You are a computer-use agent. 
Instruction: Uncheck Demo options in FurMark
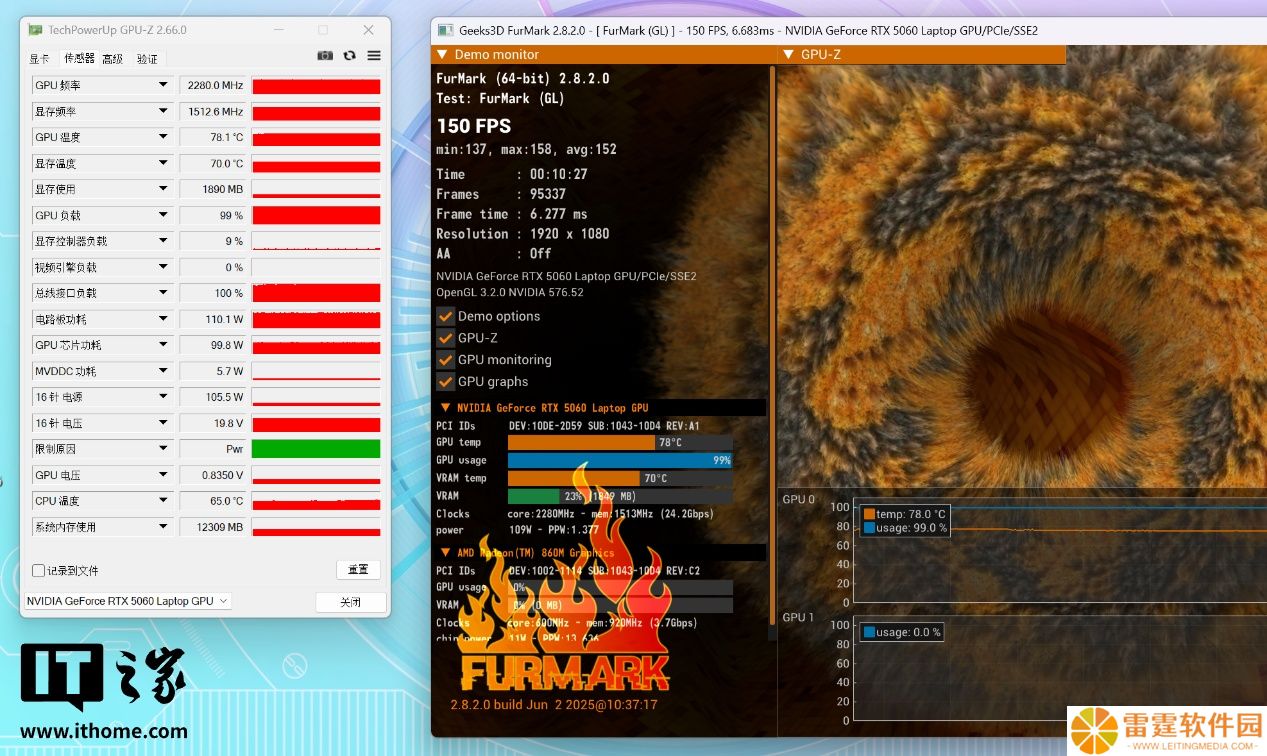[446, 316]
